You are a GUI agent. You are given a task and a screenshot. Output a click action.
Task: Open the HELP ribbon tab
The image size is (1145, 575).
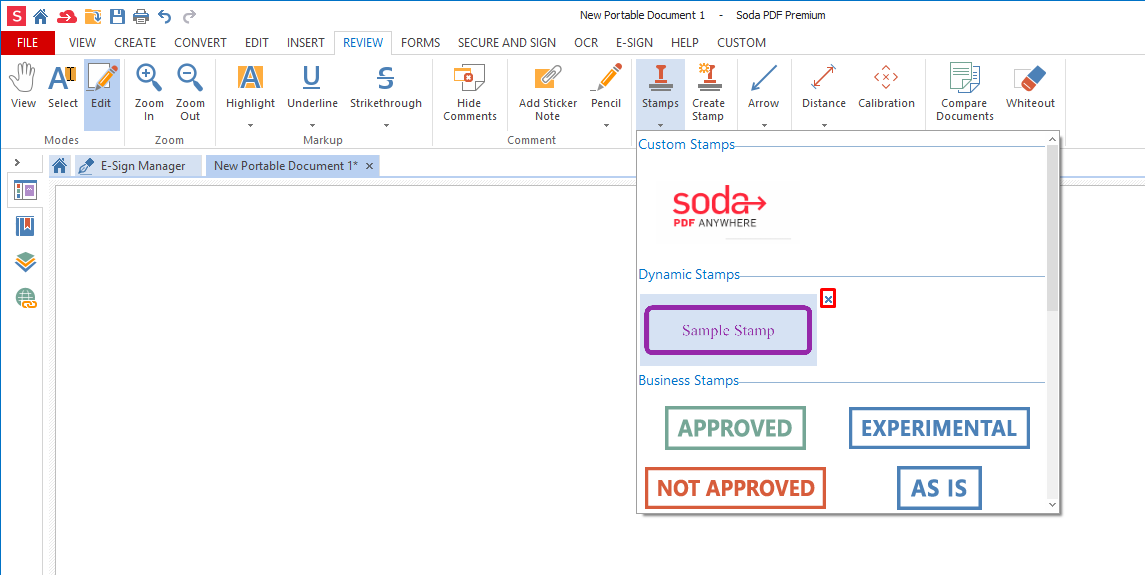[684, 42]
